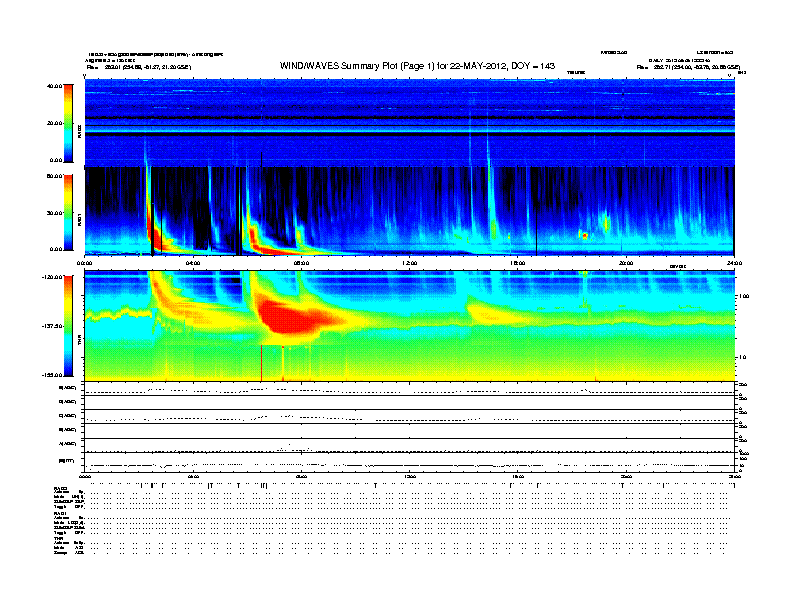Click the 16:00 tick label beneath RAD1 spectrogram
792x612 pixels.
click(518, 263)
